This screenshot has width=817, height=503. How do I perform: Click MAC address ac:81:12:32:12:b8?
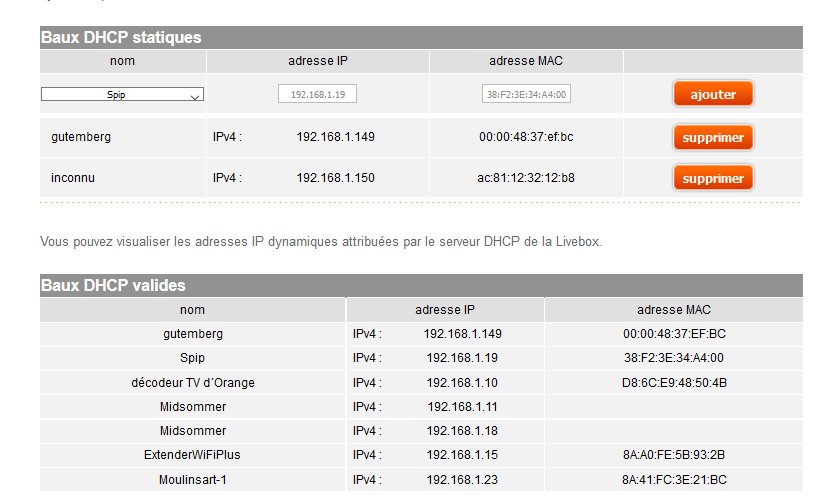coord(526,178)
